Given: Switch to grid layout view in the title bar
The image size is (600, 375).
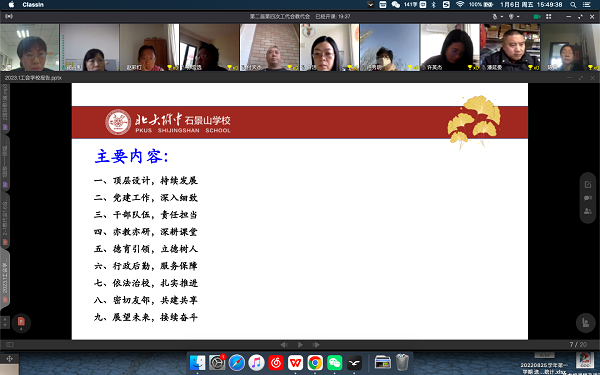Looking at the screenshot, I should (x=549, y=16).
